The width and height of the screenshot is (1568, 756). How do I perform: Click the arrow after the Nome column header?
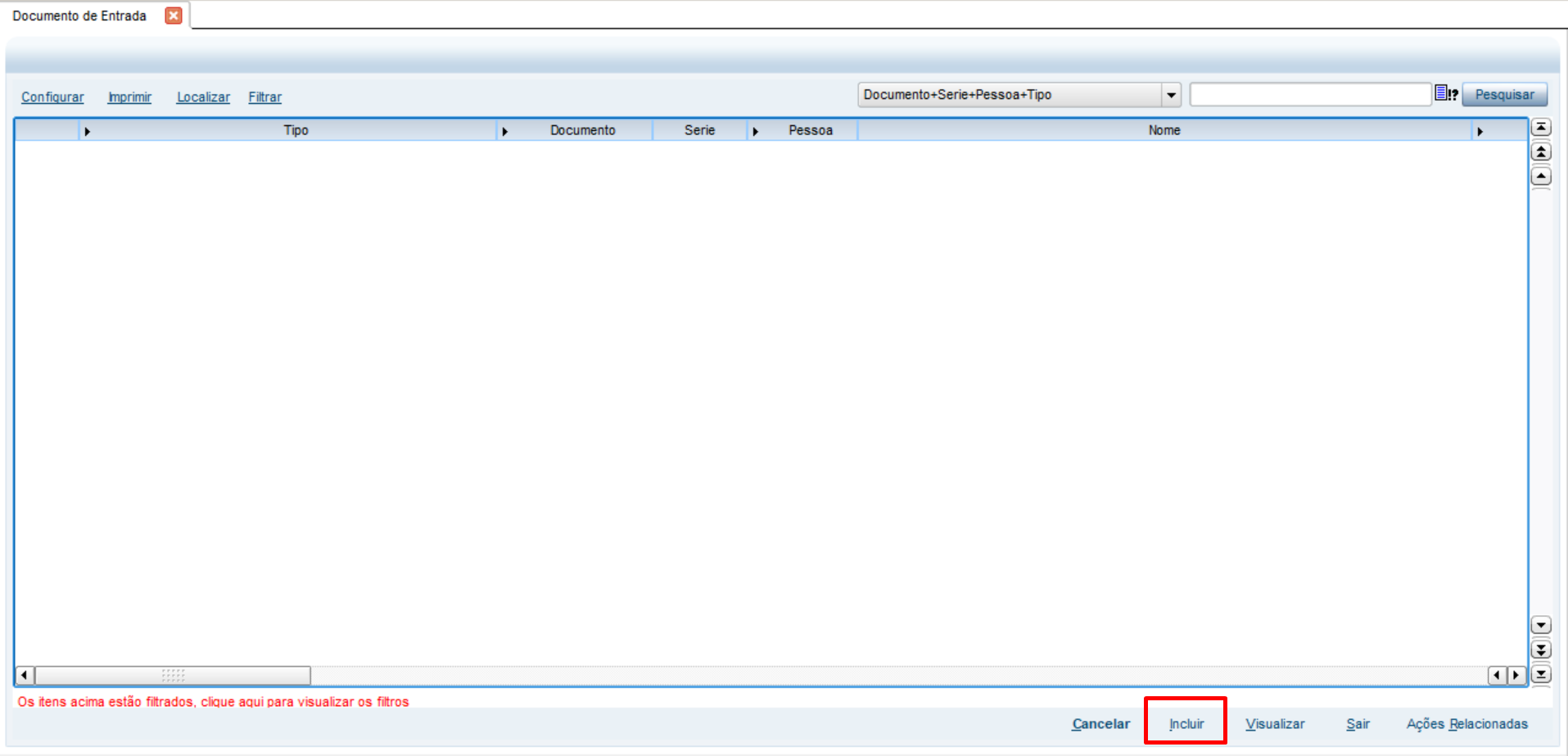pyautogui.click(x=1480, y=131)
